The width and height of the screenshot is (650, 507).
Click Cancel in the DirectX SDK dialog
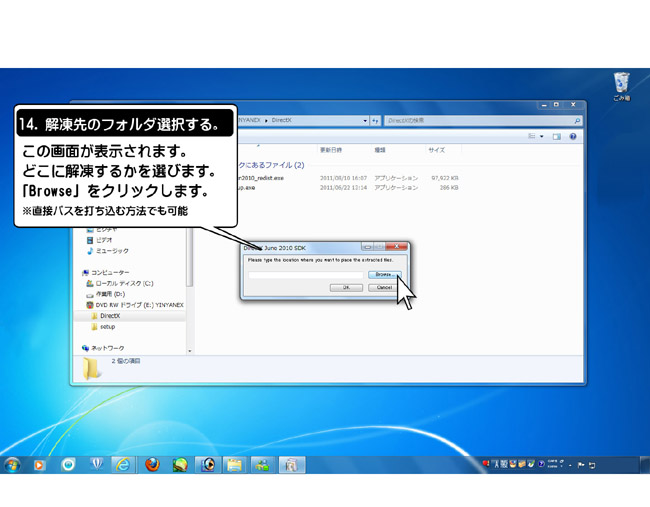click(384, 287)
